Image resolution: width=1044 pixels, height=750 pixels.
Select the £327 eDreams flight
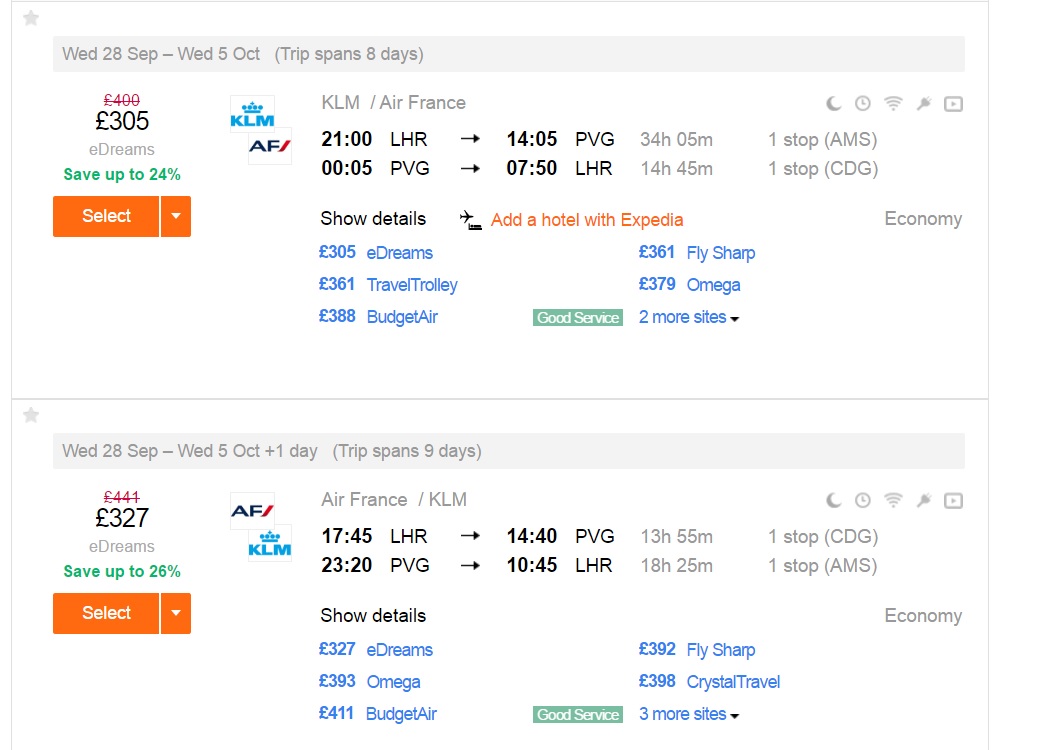(x=106, y=613)
